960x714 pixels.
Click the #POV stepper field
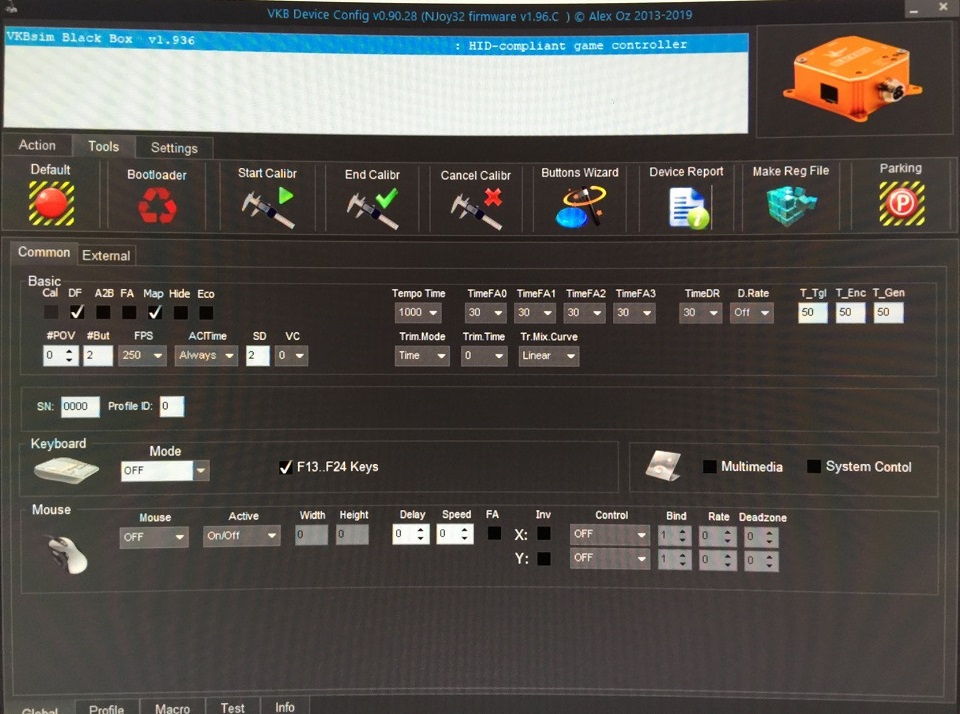[x=61, y=356]
